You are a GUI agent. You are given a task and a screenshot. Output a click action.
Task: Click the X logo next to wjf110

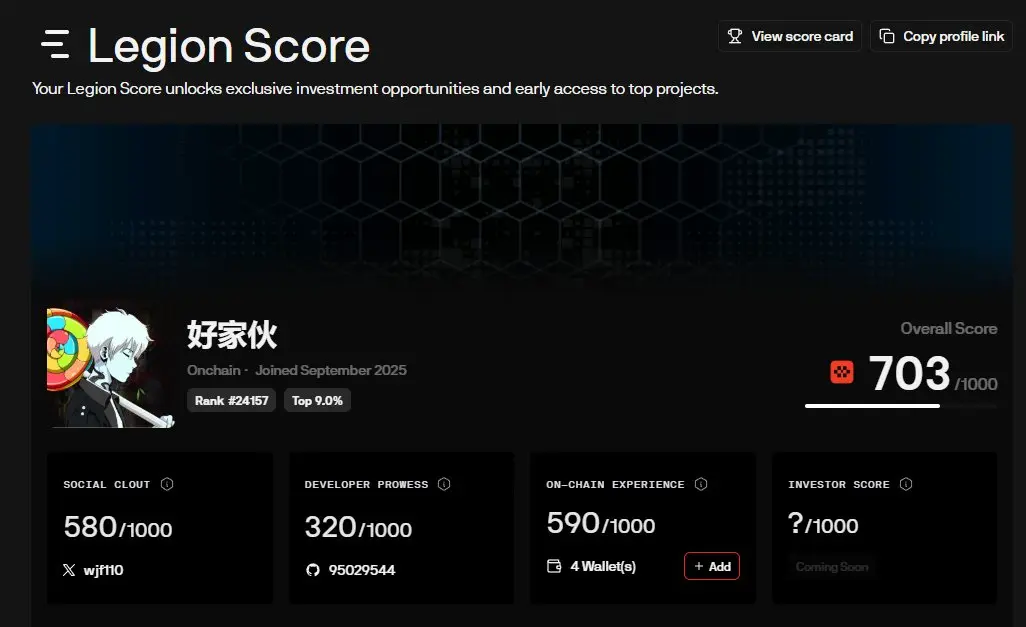[x=69, y=570]
